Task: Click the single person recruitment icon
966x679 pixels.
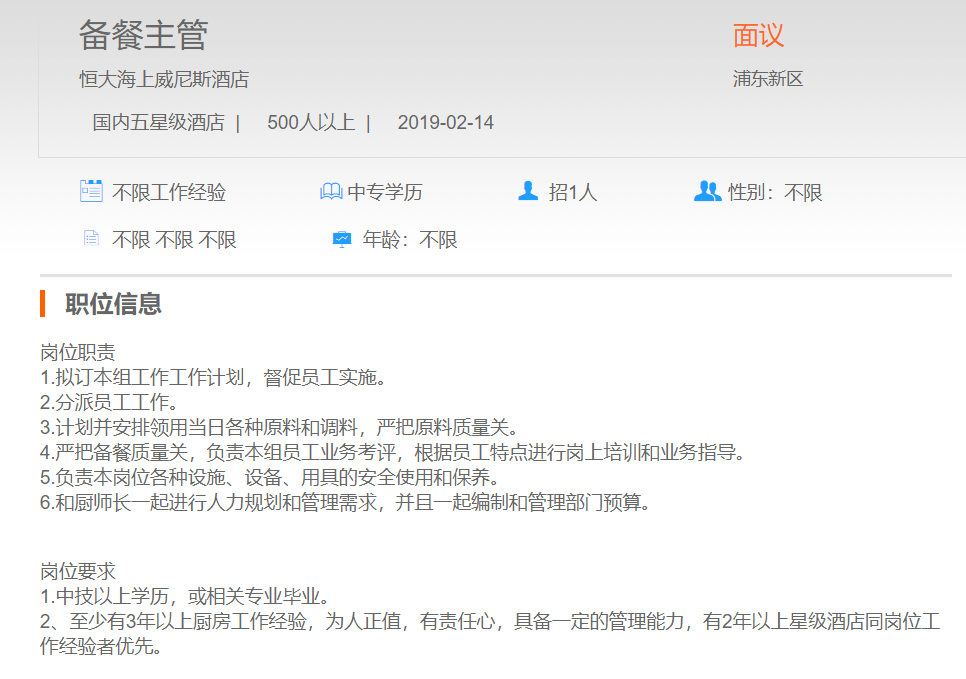Action: click(528, 190)
